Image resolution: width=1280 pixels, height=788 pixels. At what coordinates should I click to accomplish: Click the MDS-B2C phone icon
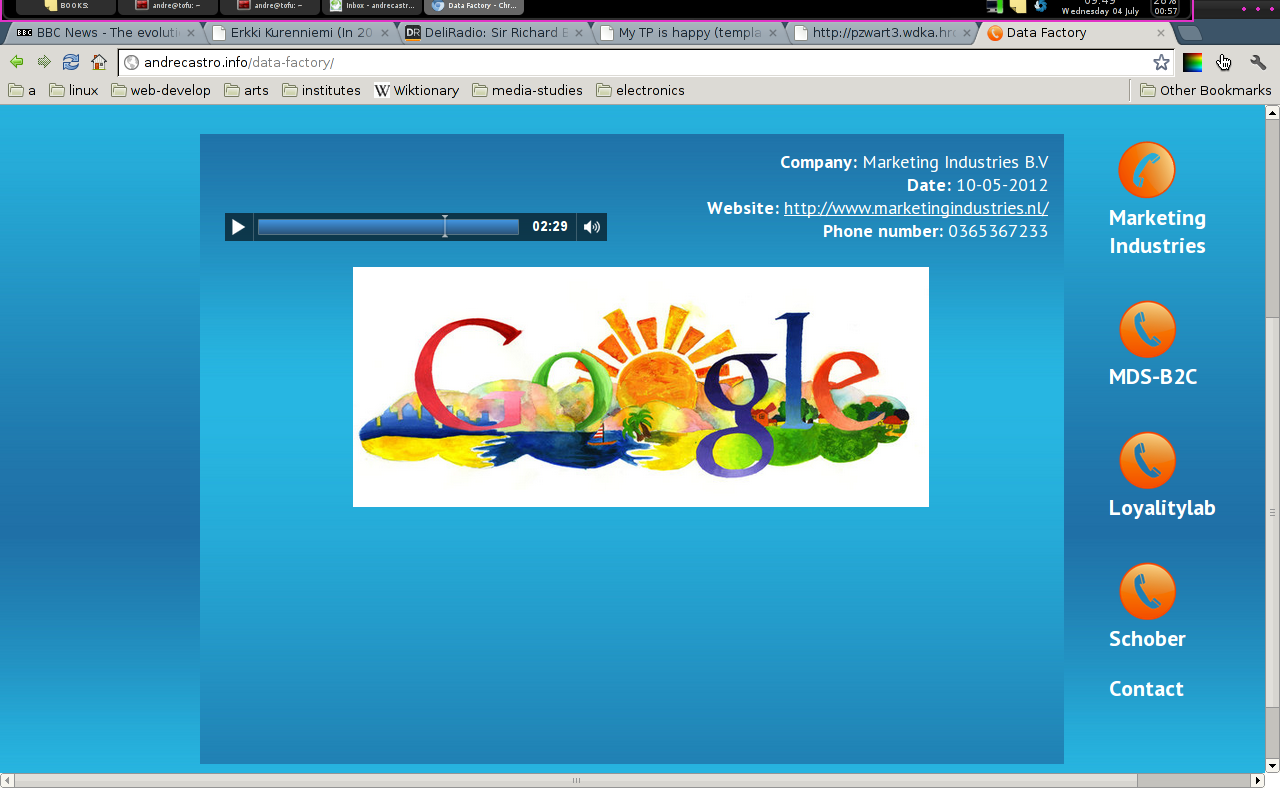1147,330
